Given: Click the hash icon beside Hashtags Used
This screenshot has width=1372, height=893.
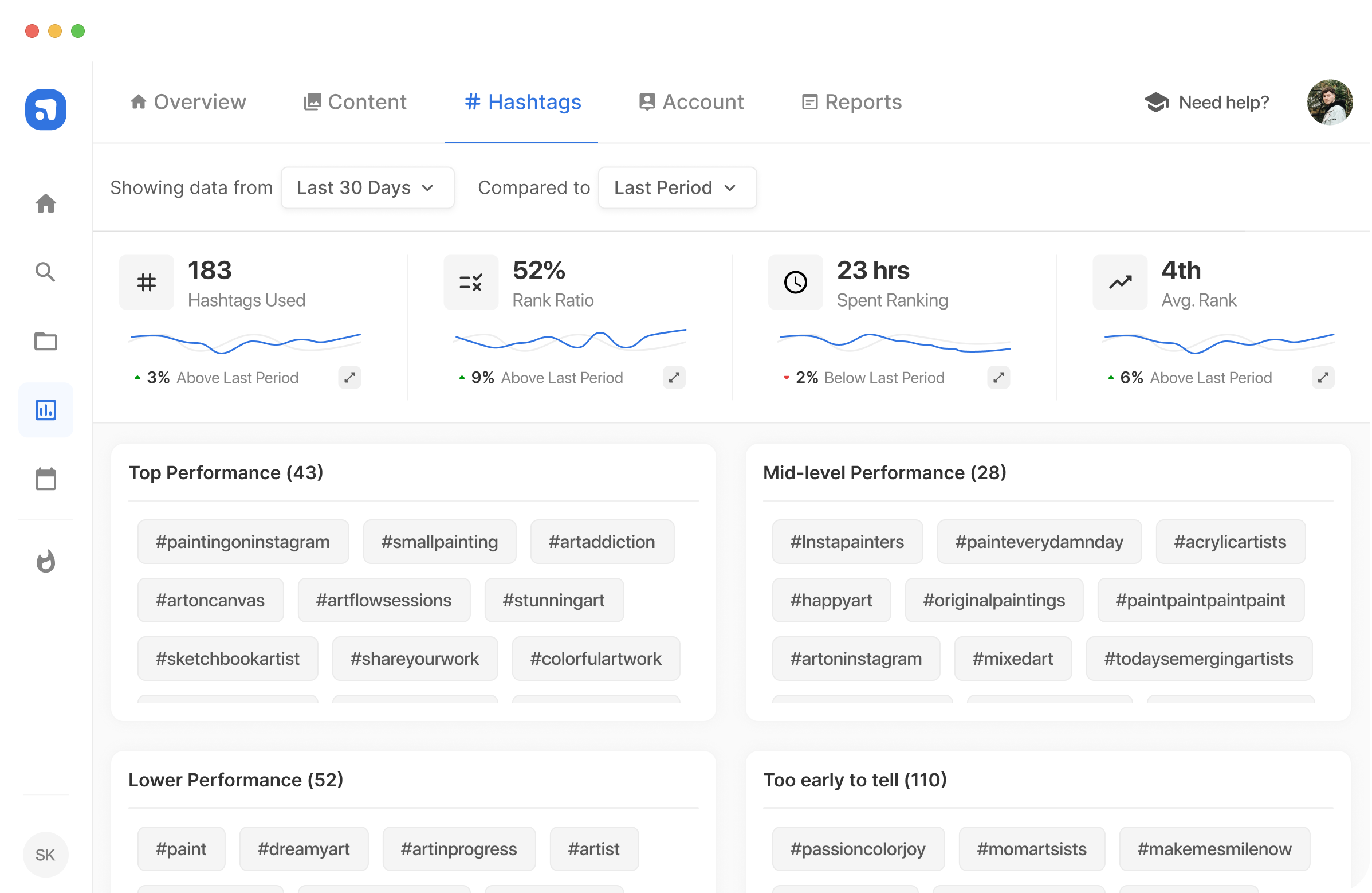Looking at the screenshot, I should [147, 282].
